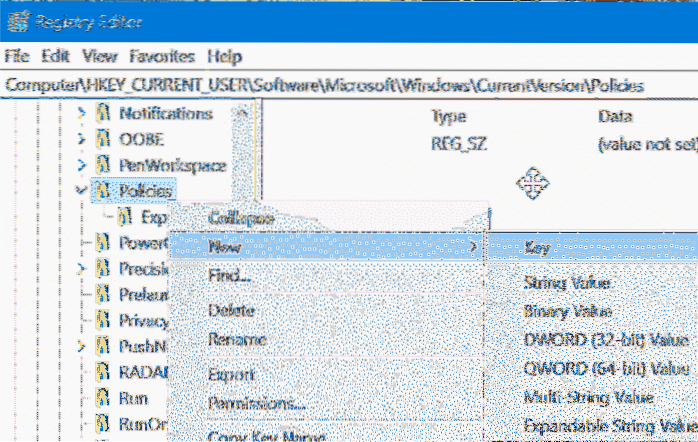
Task: Click the registry path address bar
Action: pos(349,85)
